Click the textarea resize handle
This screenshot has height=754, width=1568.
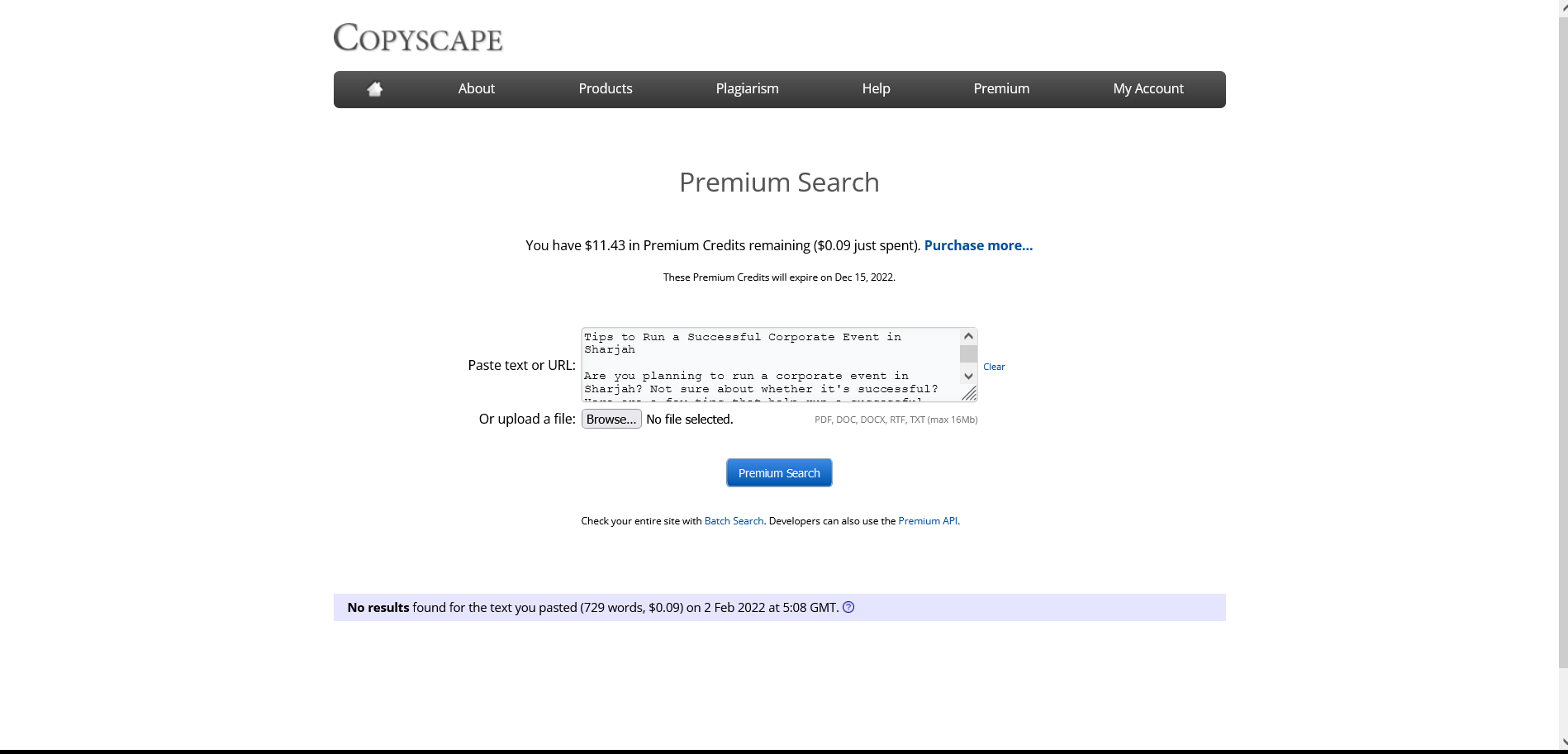point(970,394)
